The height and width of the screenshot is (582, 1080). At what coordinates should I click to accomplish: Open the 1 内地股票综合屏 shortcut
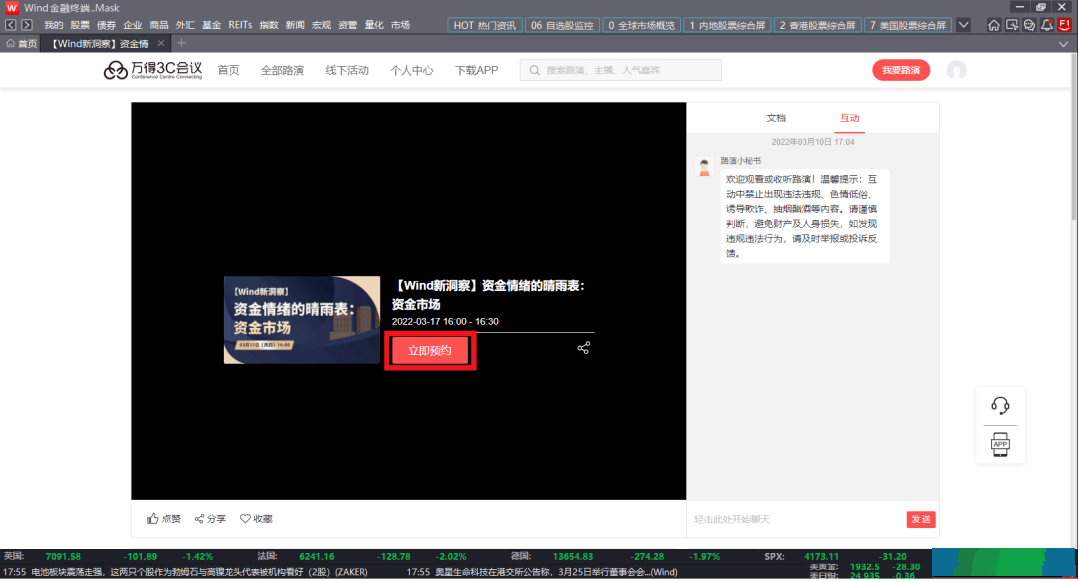pyautogui.click(x=727, y=25)
